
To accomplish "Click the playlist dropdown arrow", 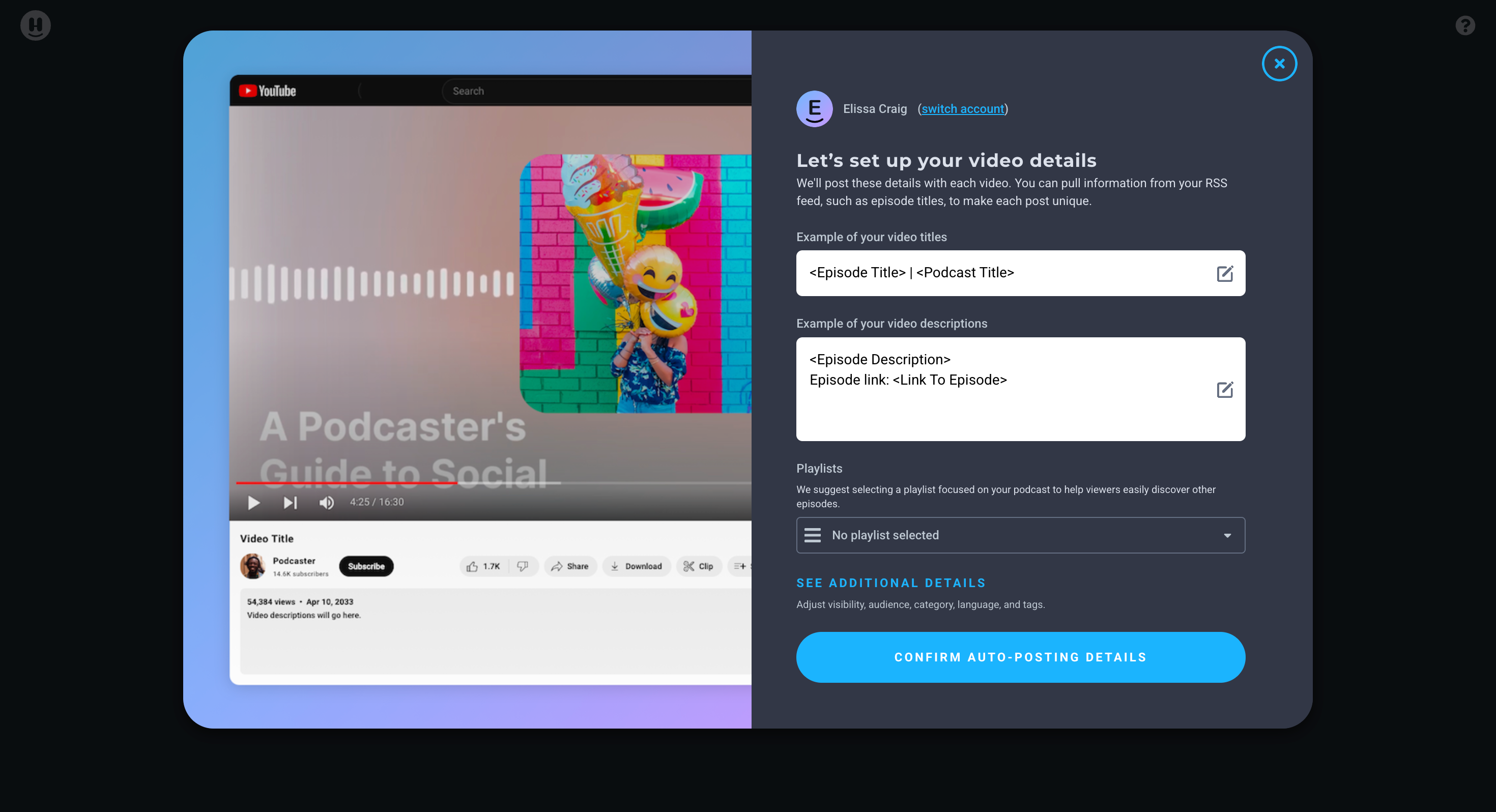I will click(1227, 536).
